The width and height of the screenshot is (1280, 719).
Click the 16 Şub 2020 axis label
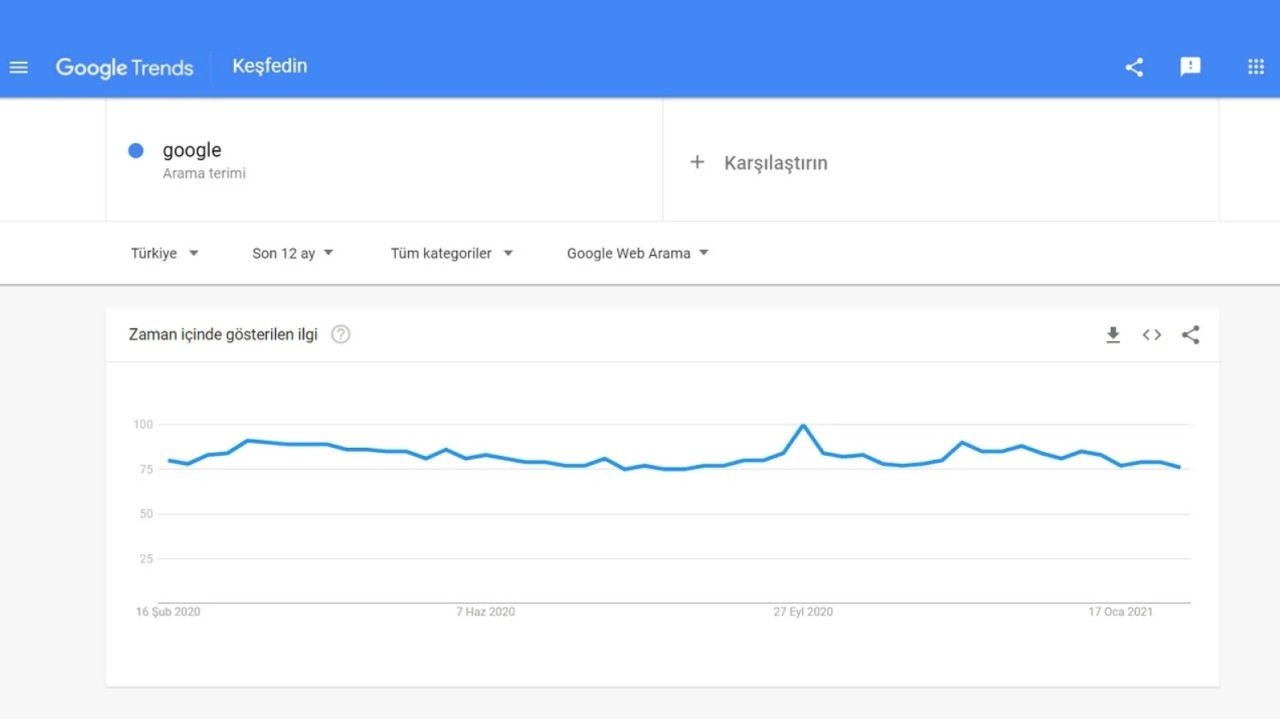[x=167, y=611]
